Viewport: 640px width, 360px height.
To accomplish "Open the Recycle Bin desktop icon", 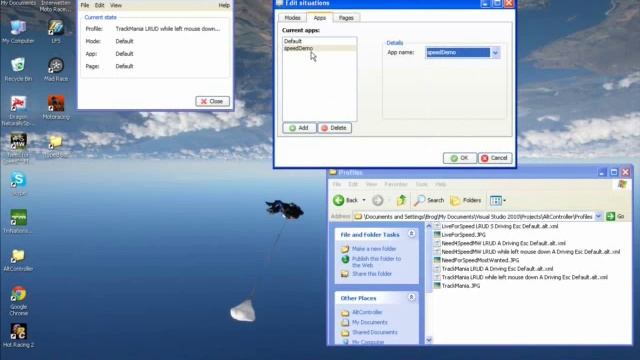I will (x=18, y=69).
